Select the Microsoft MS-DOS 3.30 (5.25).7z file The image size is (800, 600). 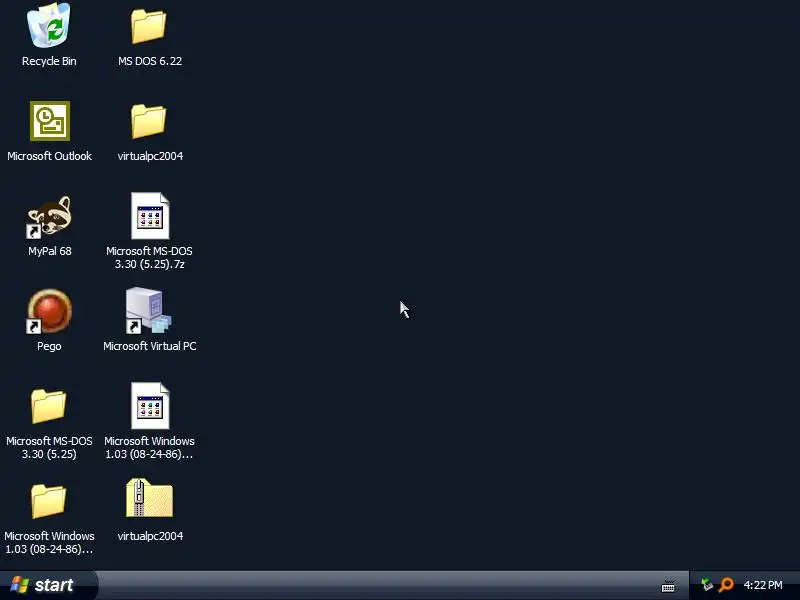coord(149,215)
